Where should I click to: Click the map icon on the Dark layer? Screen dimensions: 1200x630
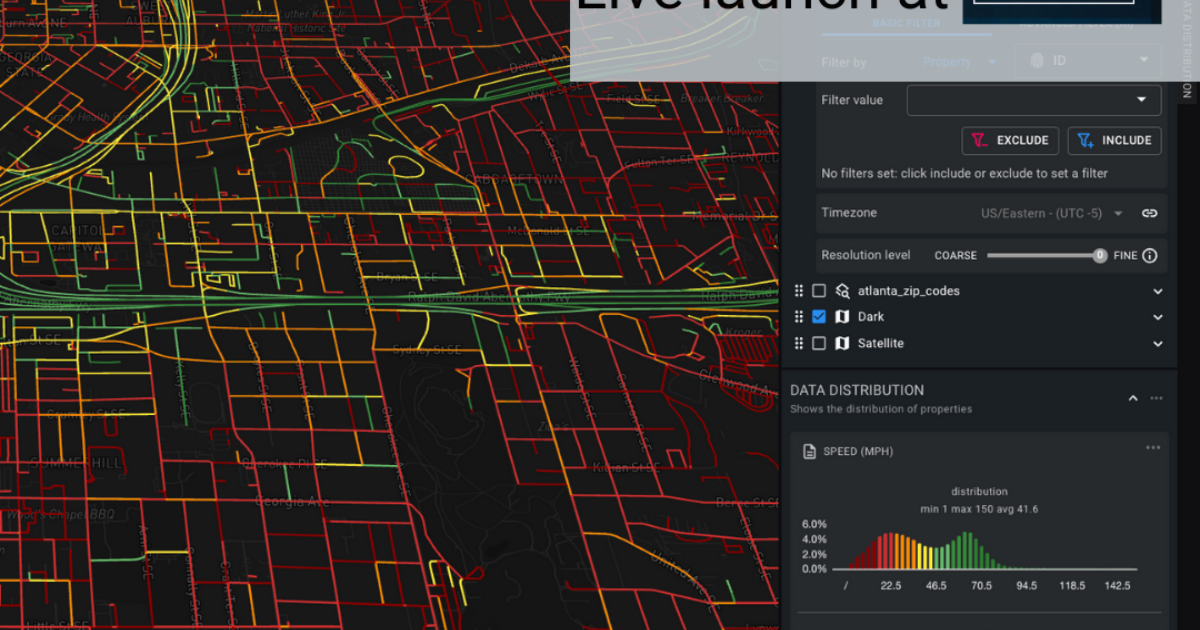(843, 316)
